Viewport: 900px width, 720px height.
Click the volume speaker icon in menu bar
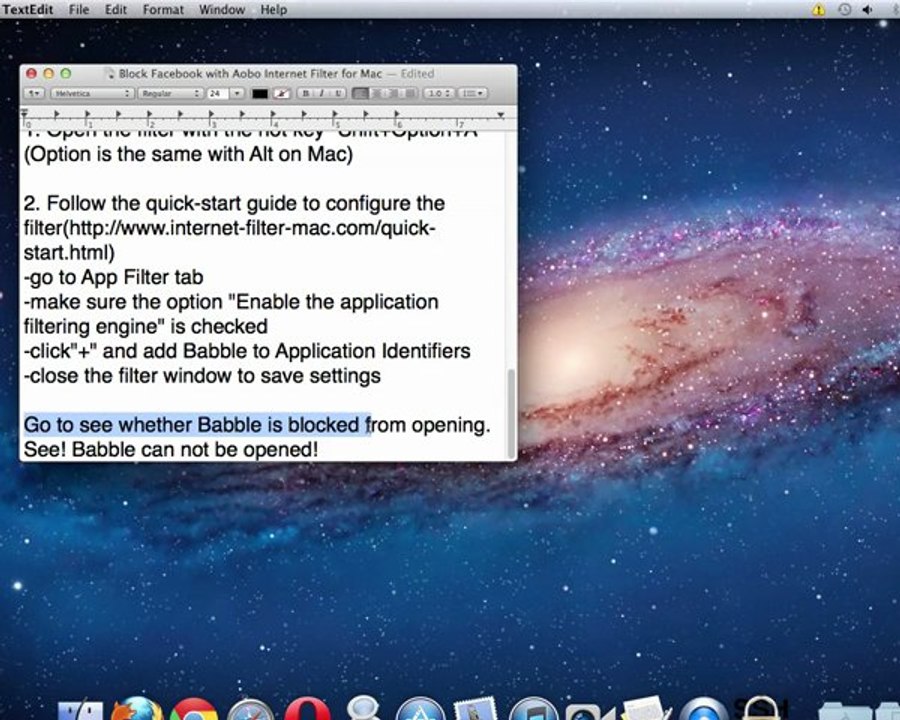867,10
